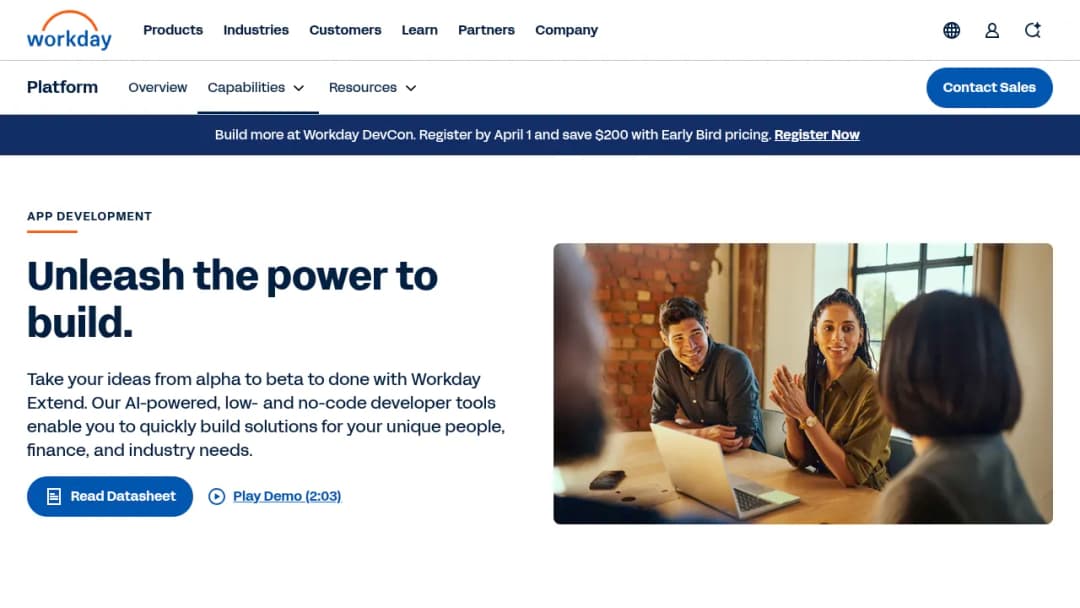
Task: Go to the Overview tab
Action: pyautogui.click(x=158, y=87)
